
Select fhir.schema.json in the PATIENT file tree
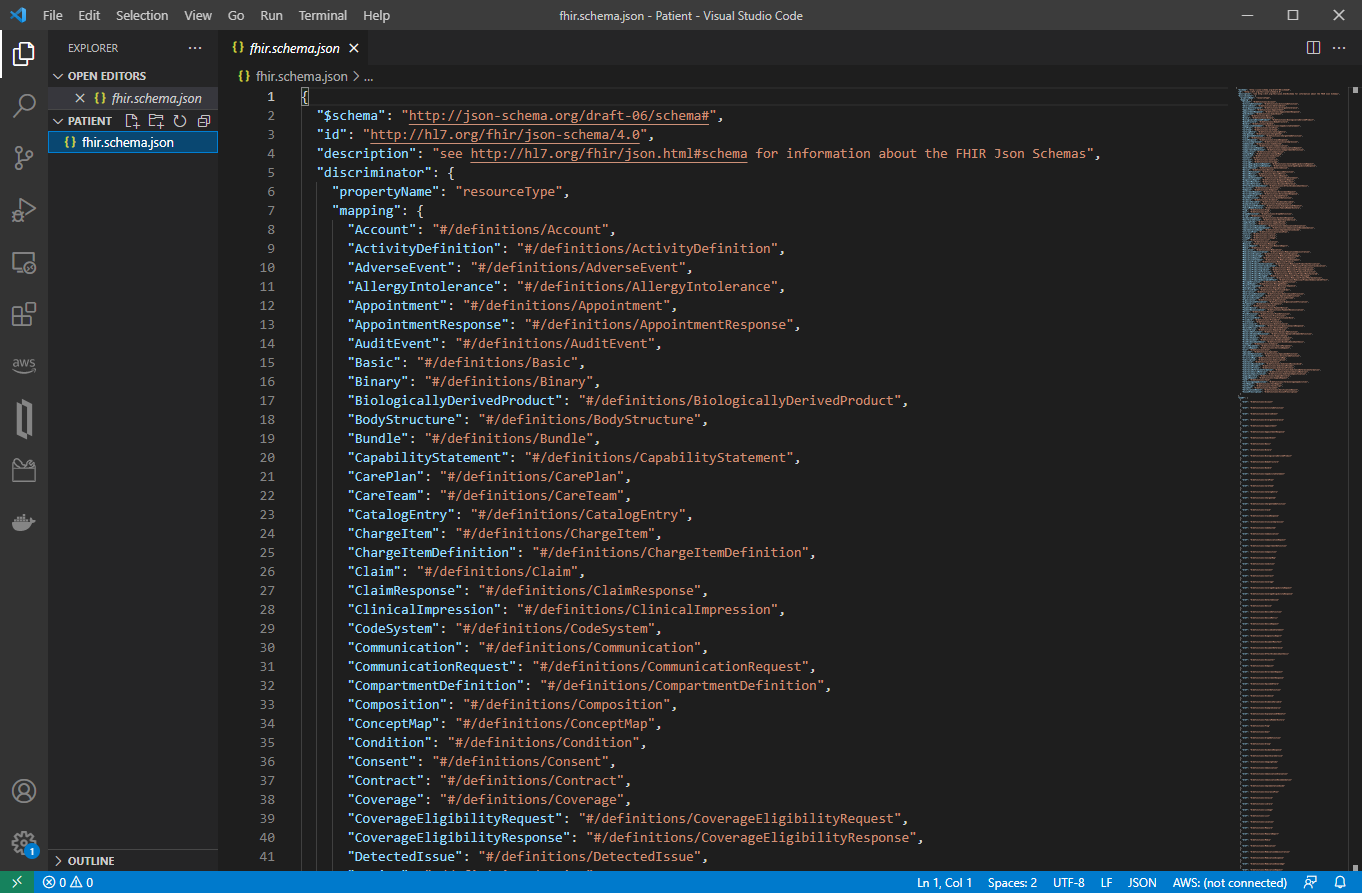pyautogui.click(x=127, y=143)
